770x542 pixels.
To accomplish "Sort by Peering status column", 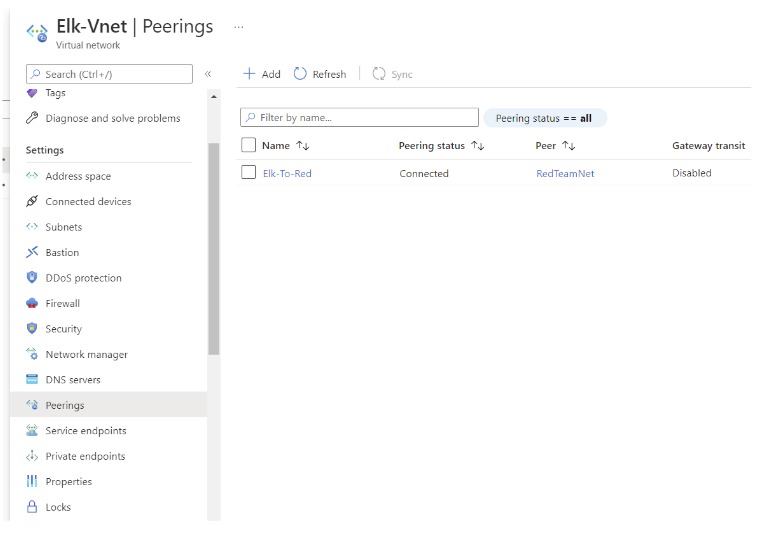I will [x=441, y=146].
